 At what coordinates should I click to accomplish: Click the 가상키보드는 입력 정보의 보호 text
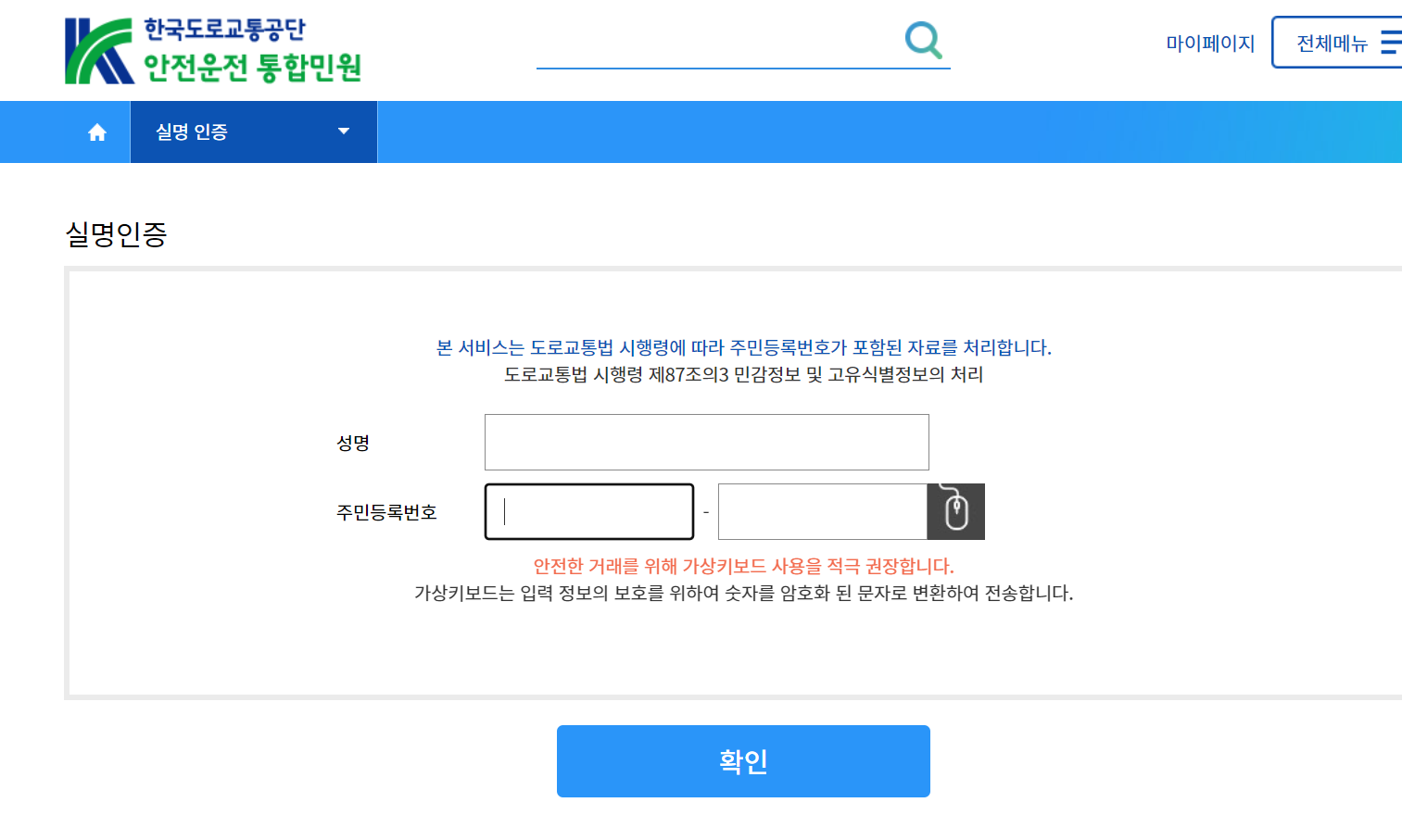(x=744, y=593)
